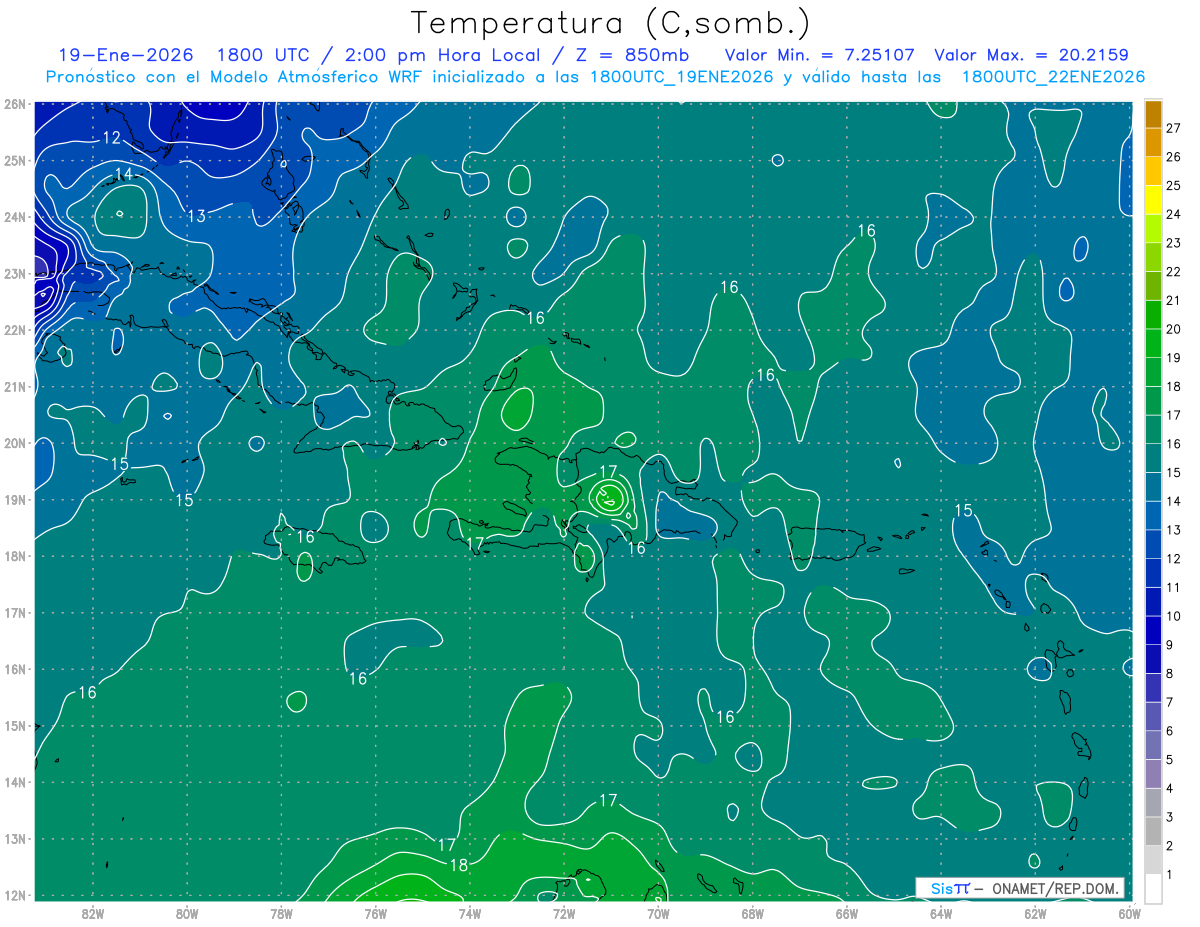This screenshot has width=1200, height=927.
Task: Click the "18" contour label on the map
Action: 459,866
